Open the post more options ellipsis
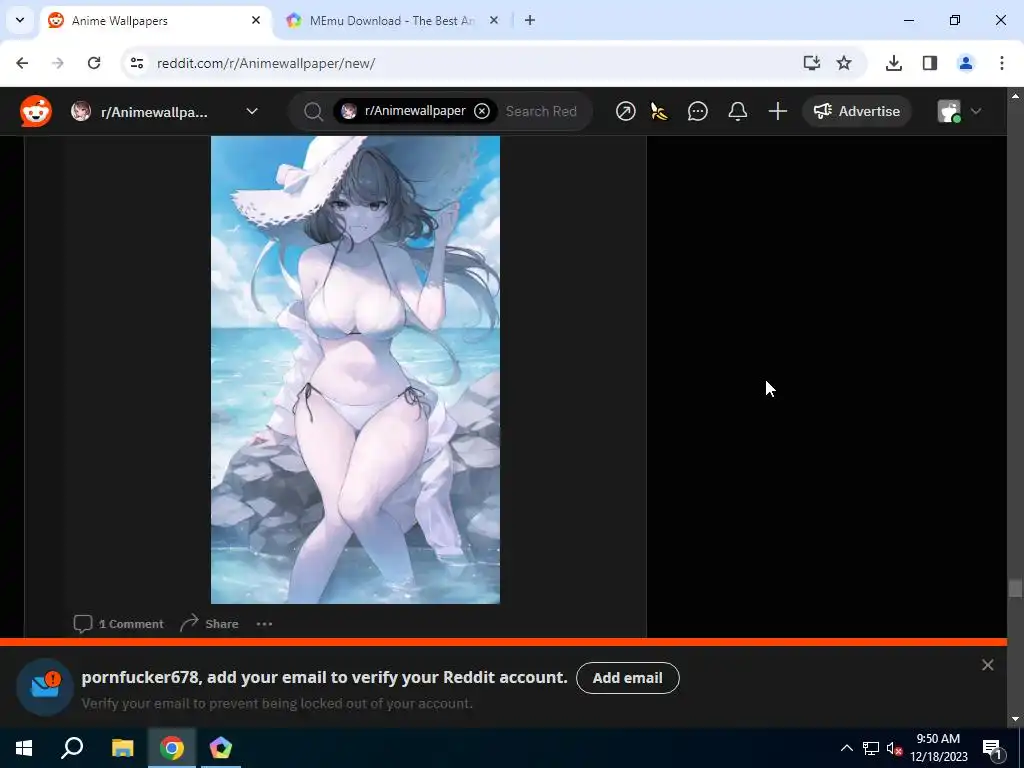The image size is (1024, 768). pyautogui.click(x=264, y=624)
